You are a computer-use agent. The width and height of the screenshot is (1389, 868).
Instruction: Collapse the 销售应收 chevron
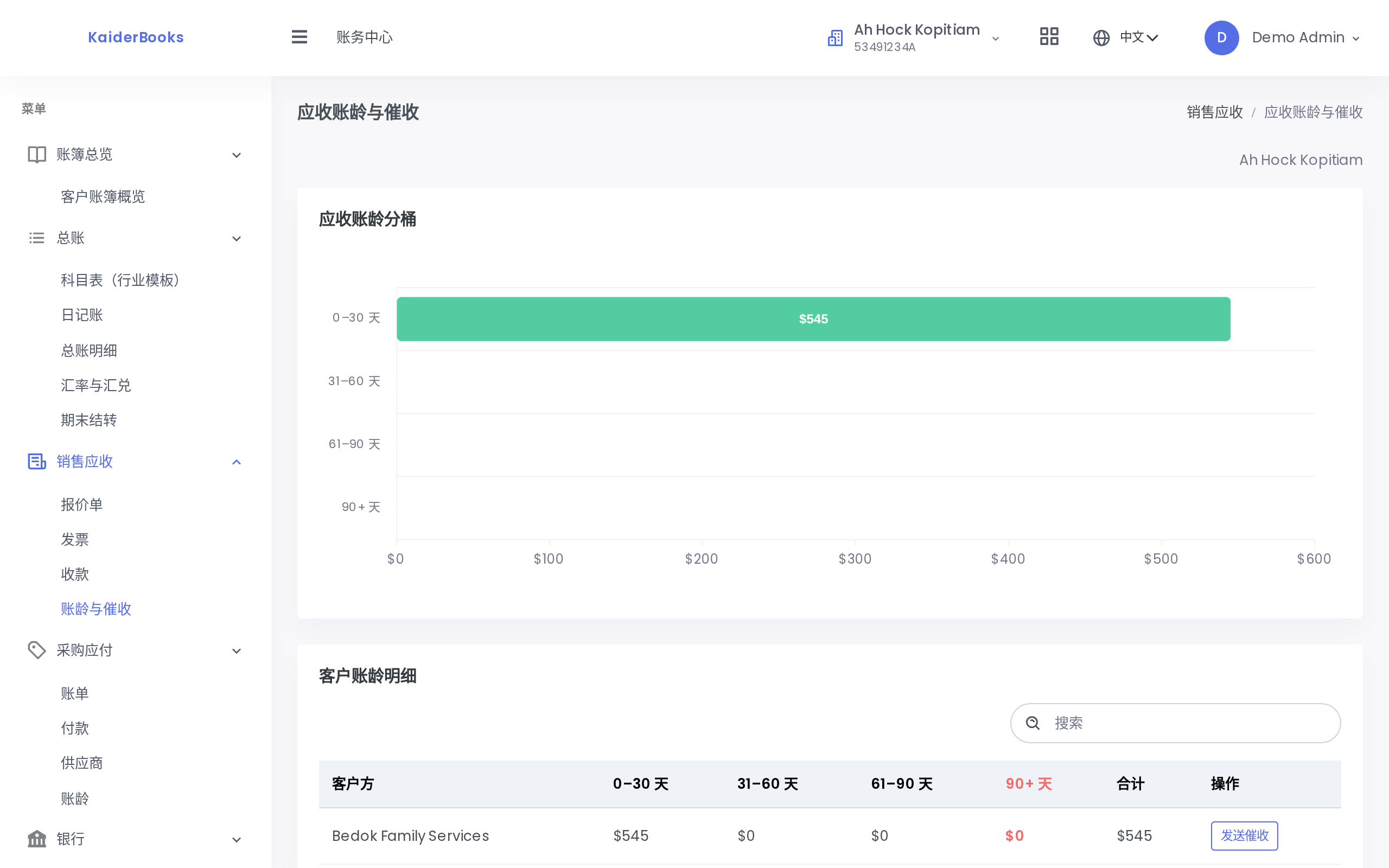[x=237, y=462]
